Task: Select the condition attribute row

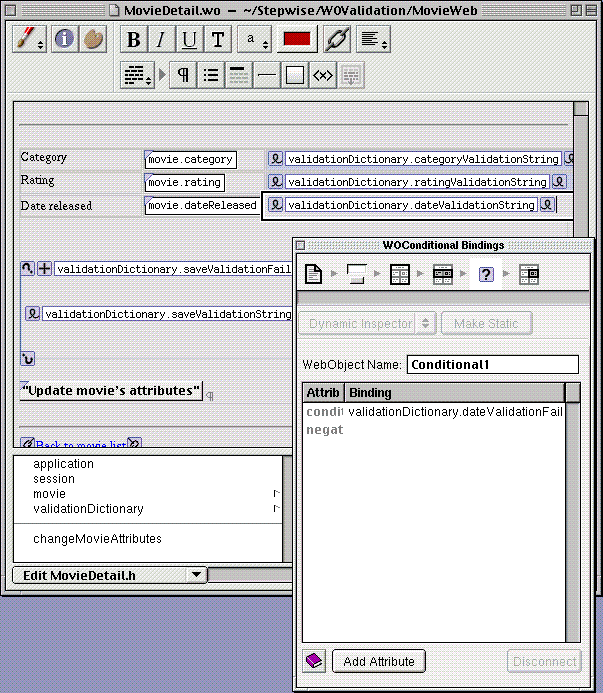Action: tap(434, 412)
